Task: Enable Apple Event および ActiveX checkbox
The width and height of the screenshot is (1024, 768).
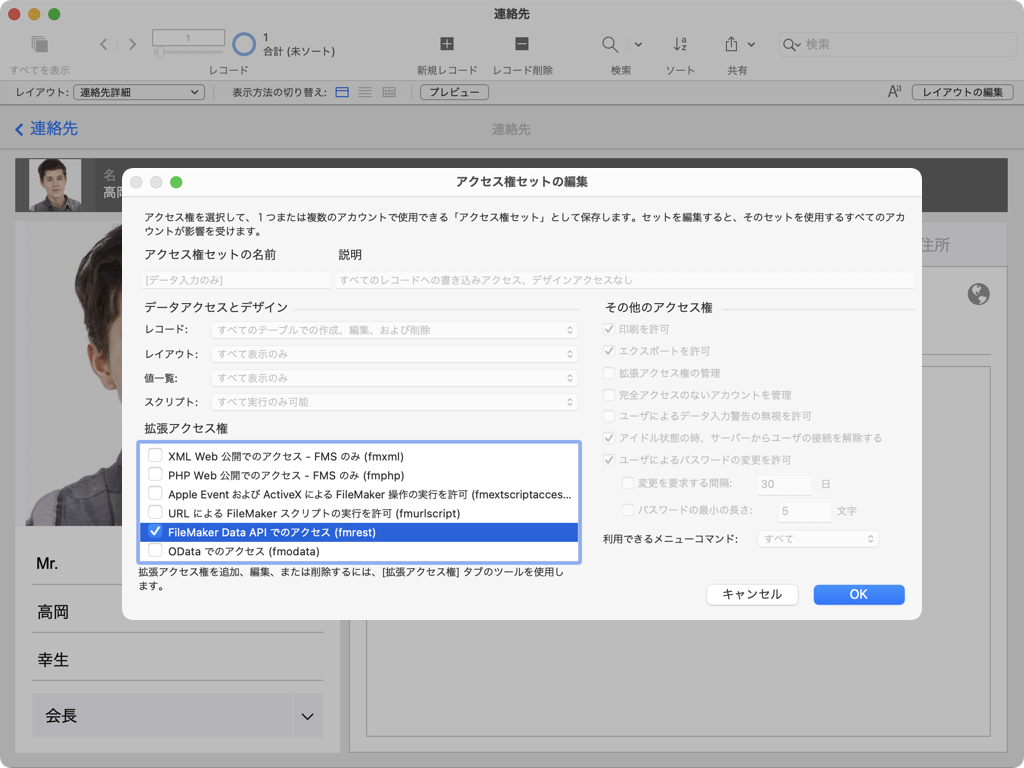Action: click(155, 493)
